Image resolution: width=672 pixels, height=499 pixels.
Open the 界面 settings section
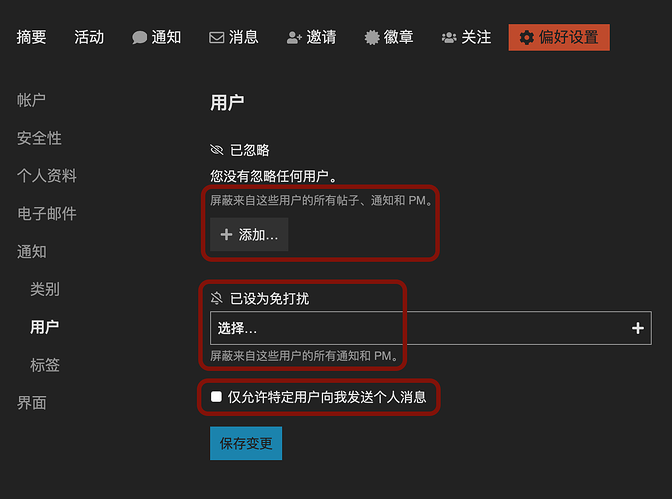[32, 403]
